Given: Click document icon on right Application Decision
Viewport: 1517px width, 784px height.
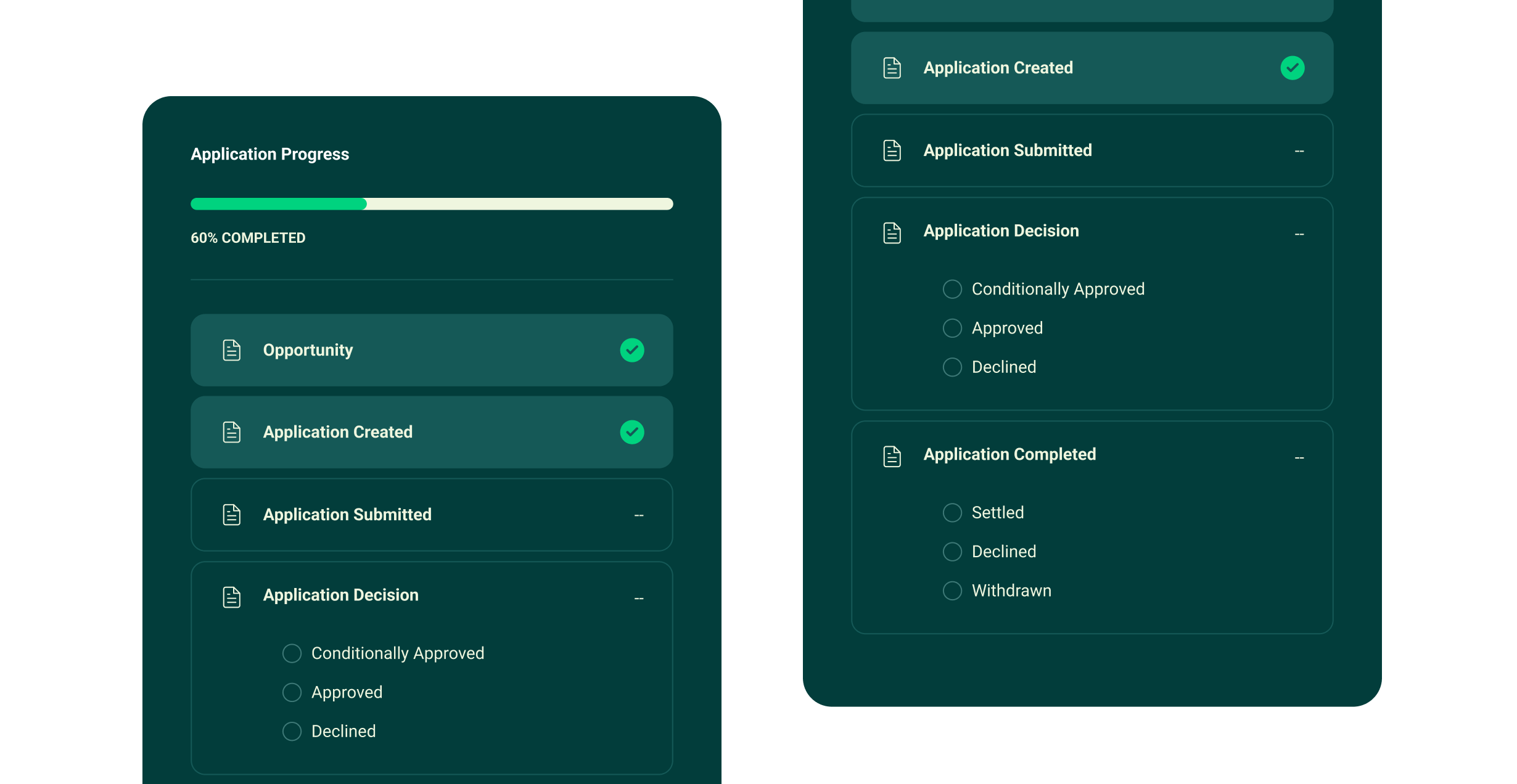Looking at the screenshot, I should pyautogui.click(x=892, y=233).
